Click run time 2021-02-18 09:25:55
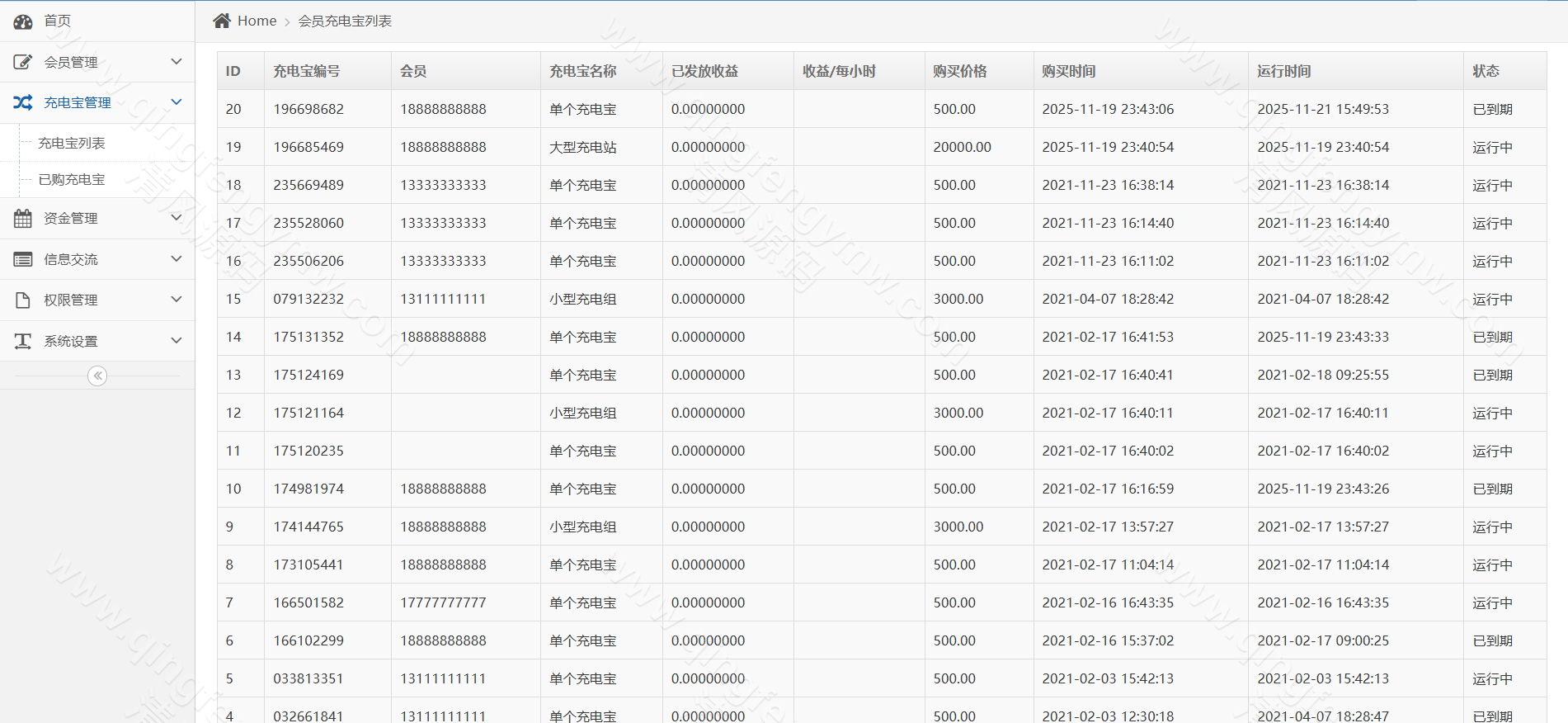The image size is (1568, 723). point(1323,375)
